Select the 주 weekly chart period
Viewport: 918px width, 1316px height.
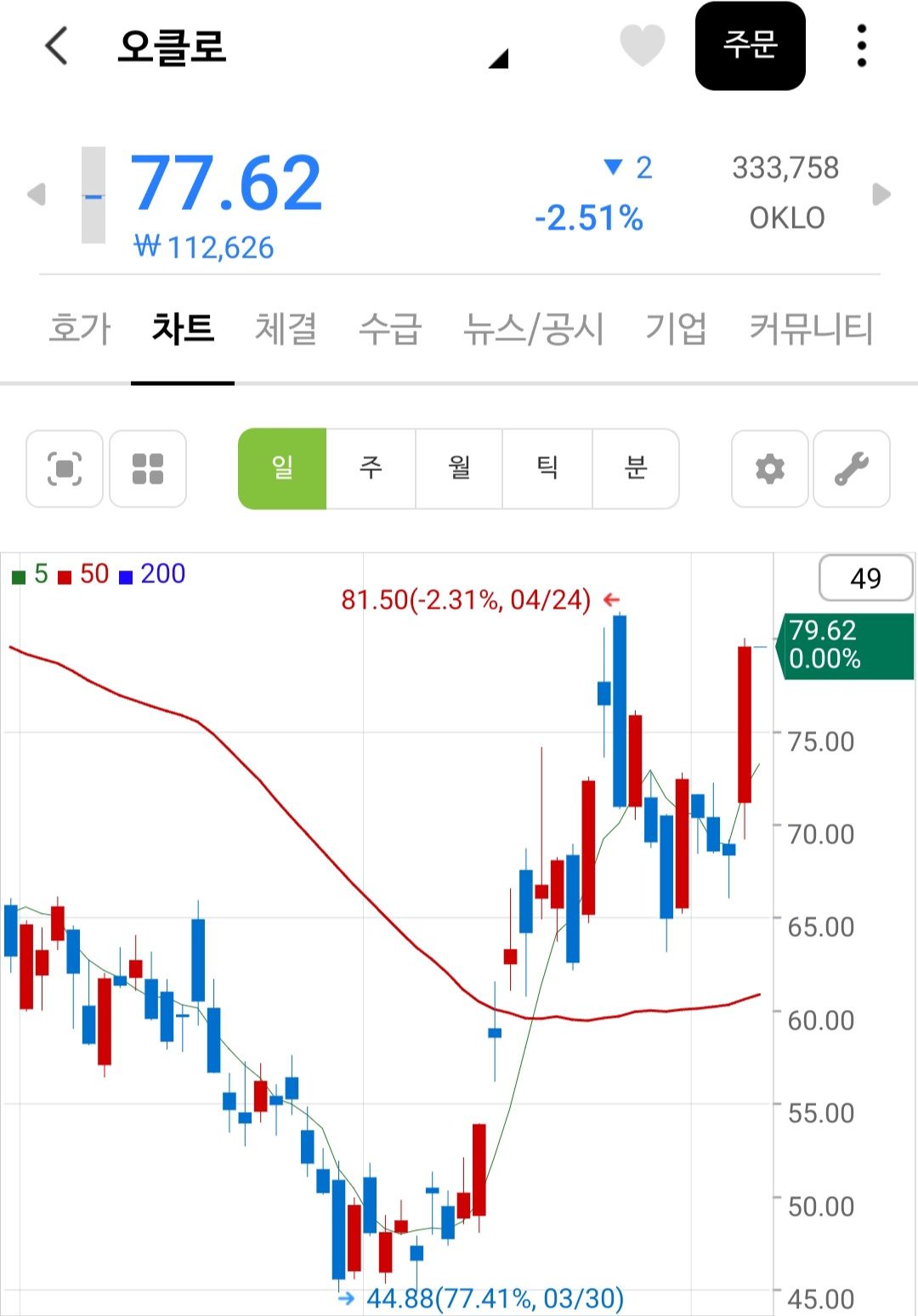(x=371, y=468)
